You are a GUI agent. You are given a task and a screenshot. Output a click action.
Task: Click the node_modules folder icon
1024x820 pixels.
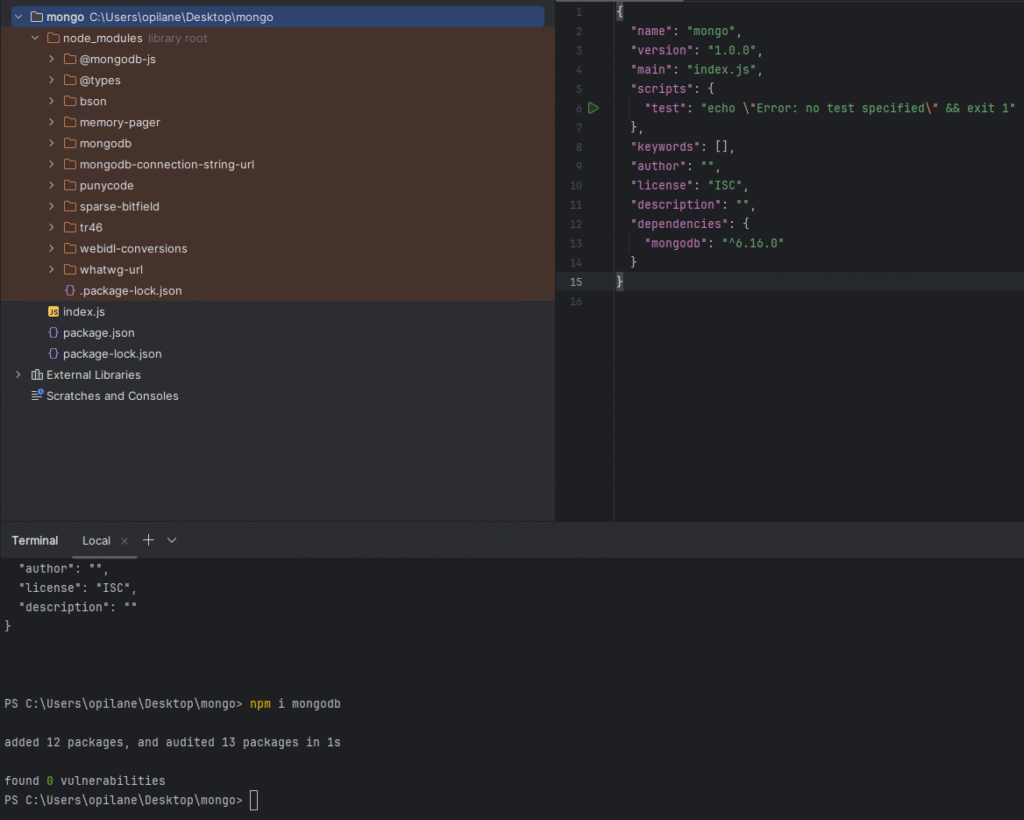tap(53, 38)
